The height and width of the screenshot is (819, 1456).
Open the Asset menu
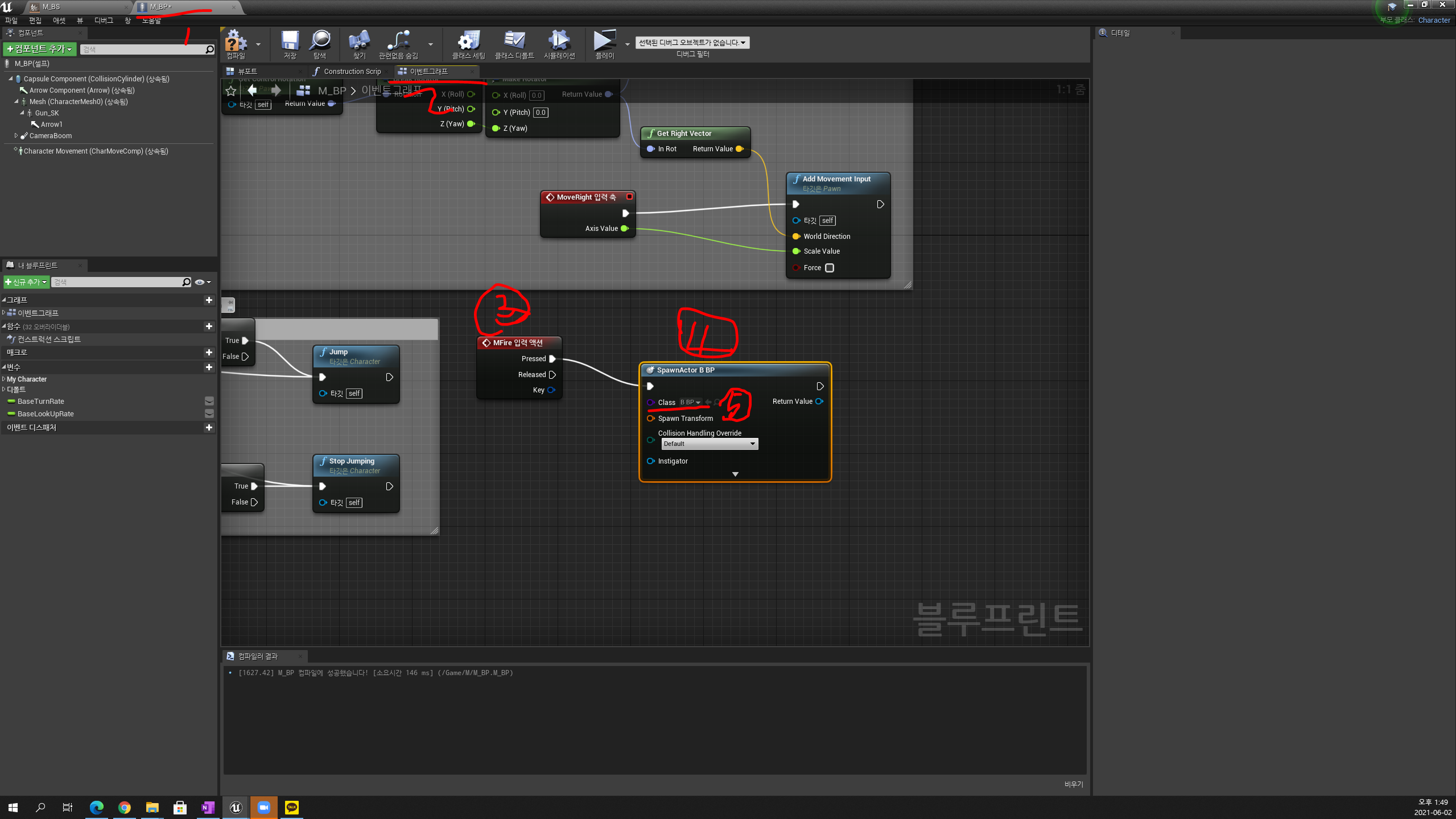[x=59, y=20]
